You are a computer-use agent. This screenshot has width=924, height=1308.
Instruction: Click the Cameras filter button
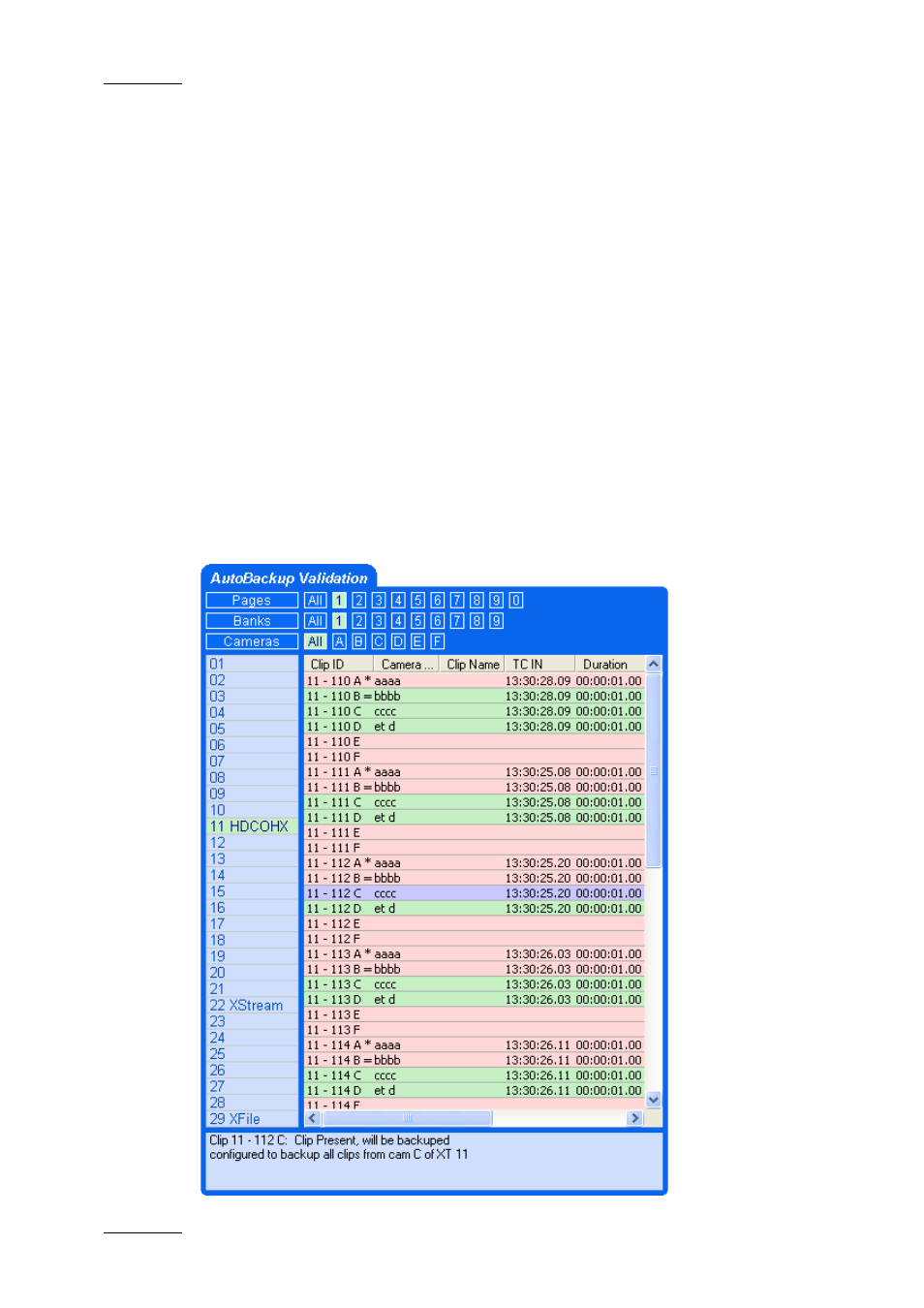click(x=252, y=641)
